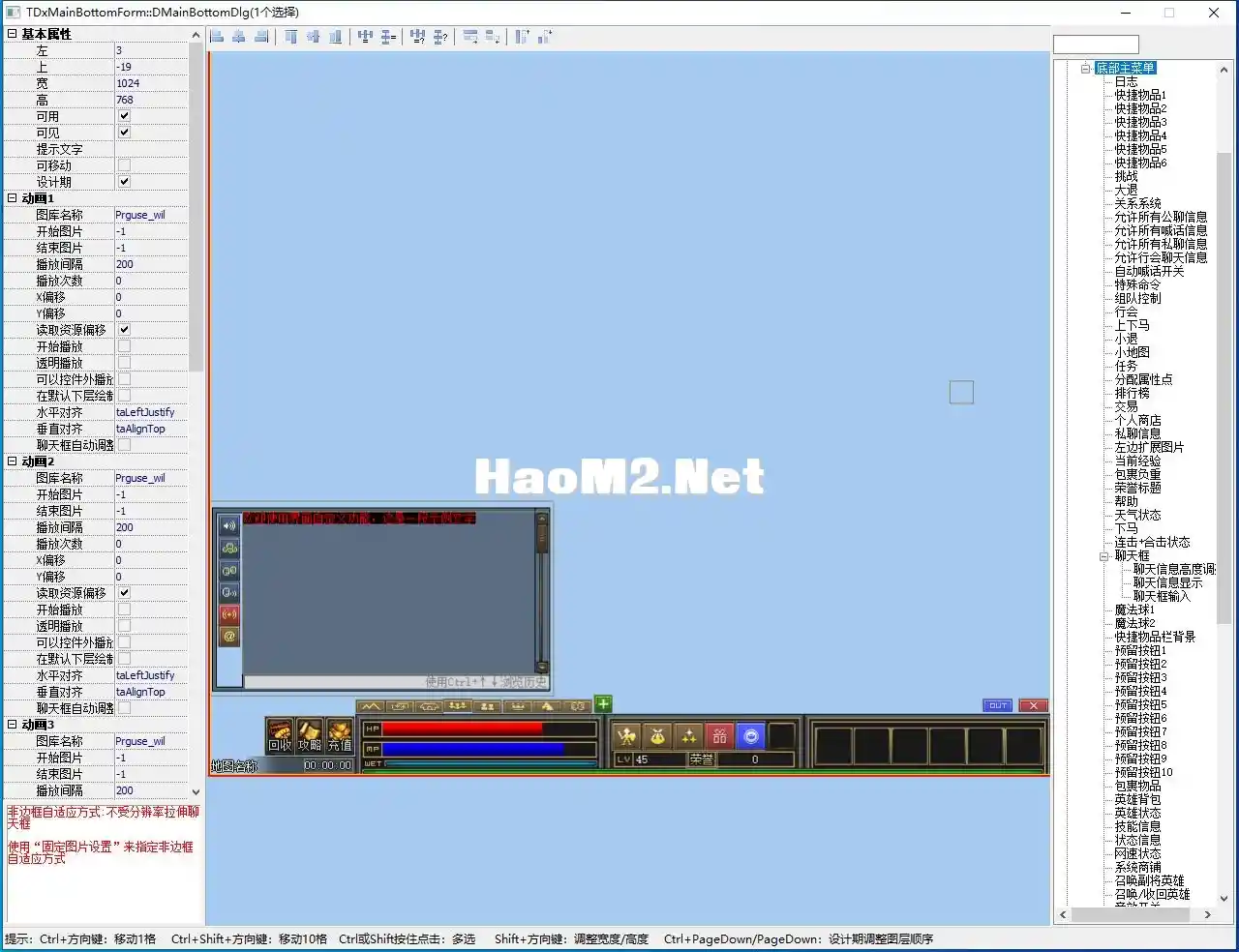Viewport: 1239px width, 952px height.
Task: Click the speaker icon in the chat box
Action: click(229, 526)
